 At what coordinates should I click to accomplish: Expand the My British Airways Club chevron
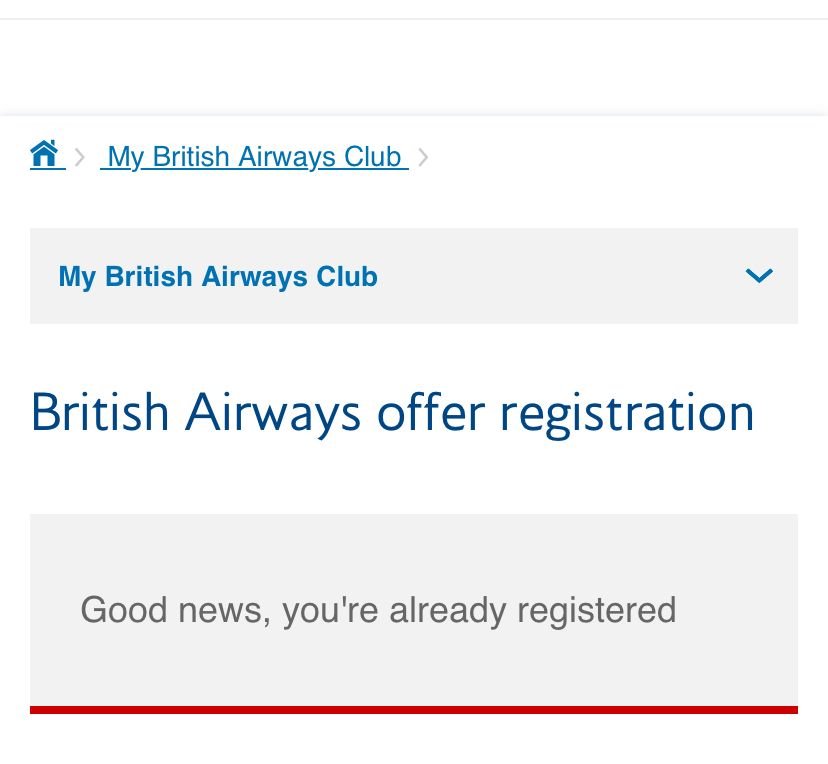(x=759, y=276)
